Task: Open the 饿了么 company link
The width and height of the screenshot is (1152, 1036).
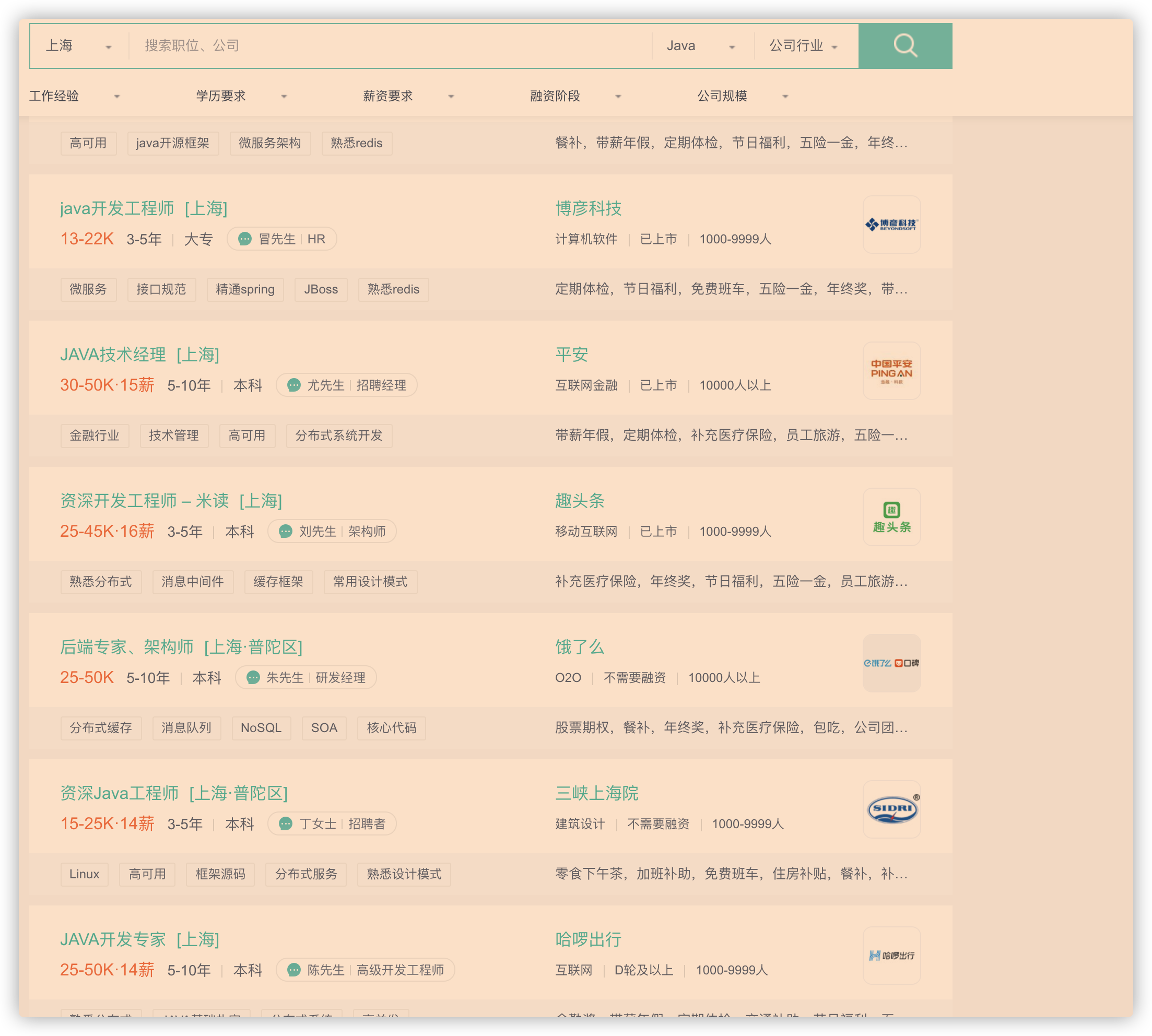Action: [580, 647]
